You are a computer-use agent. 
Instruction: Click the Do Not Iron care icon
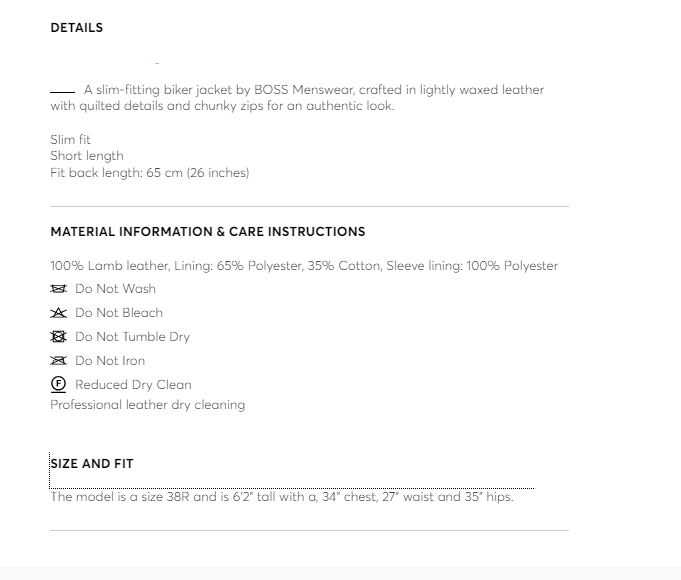point(58,361)
